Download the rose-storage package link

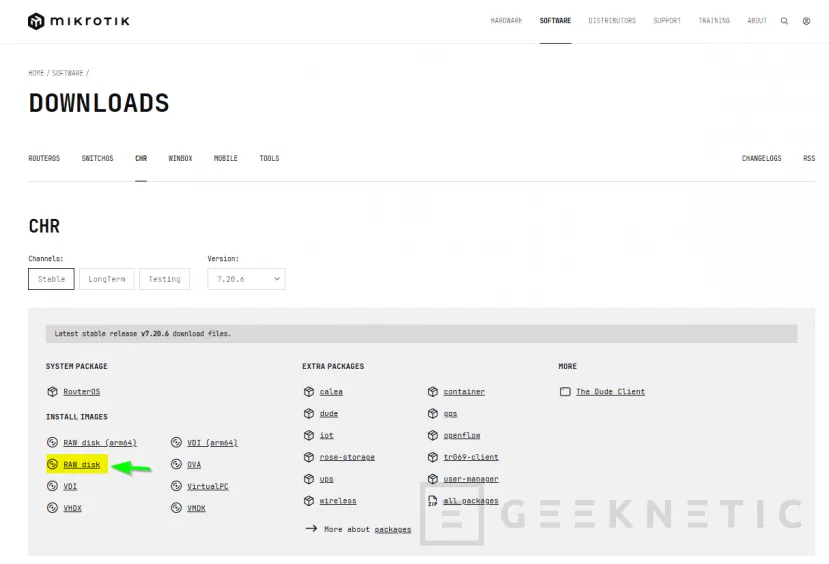pyautogui.click(x=347, y=457)
